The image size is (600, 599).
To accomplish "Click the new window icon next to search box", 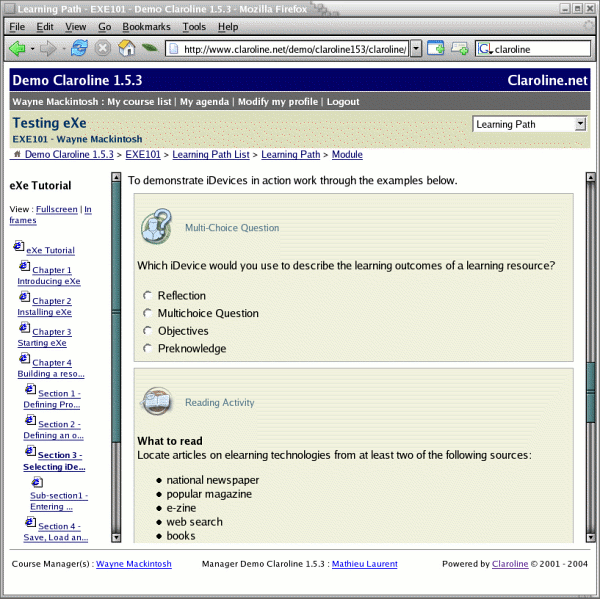I will click(460, 48).
